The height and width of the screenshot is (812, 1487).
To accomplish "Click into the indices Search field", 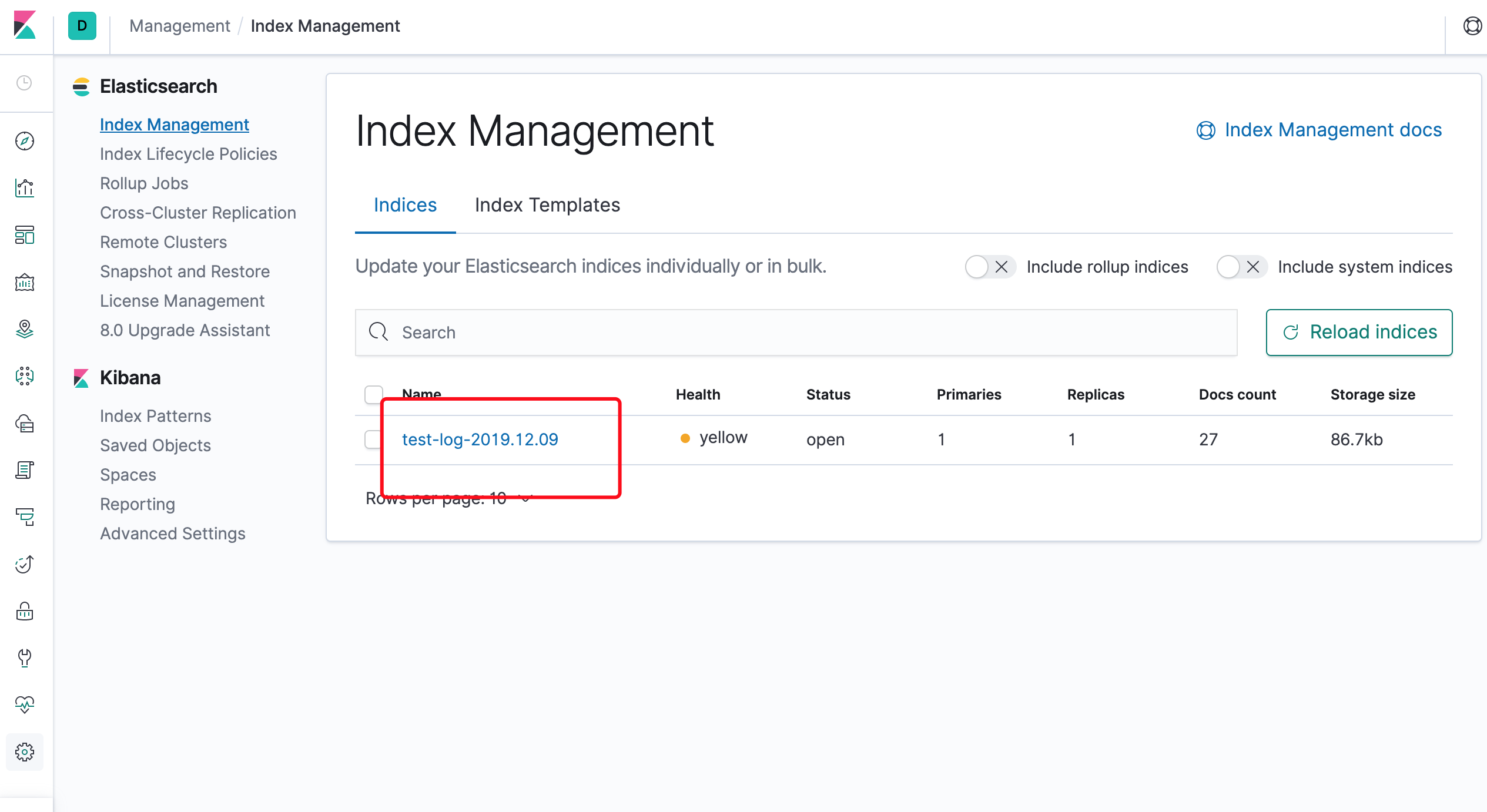I will pyautogui.click(x=796, y=333).
